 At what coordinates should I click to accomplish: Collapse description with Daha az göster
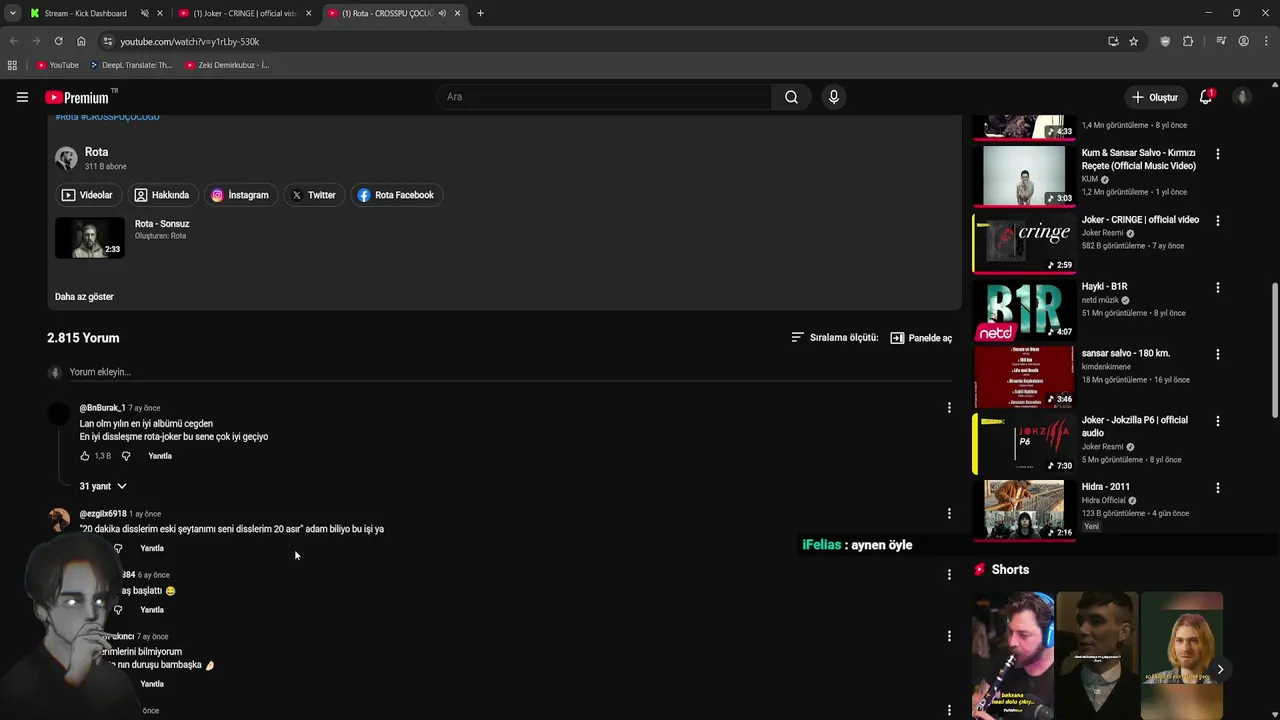click(x=84, y=297)
